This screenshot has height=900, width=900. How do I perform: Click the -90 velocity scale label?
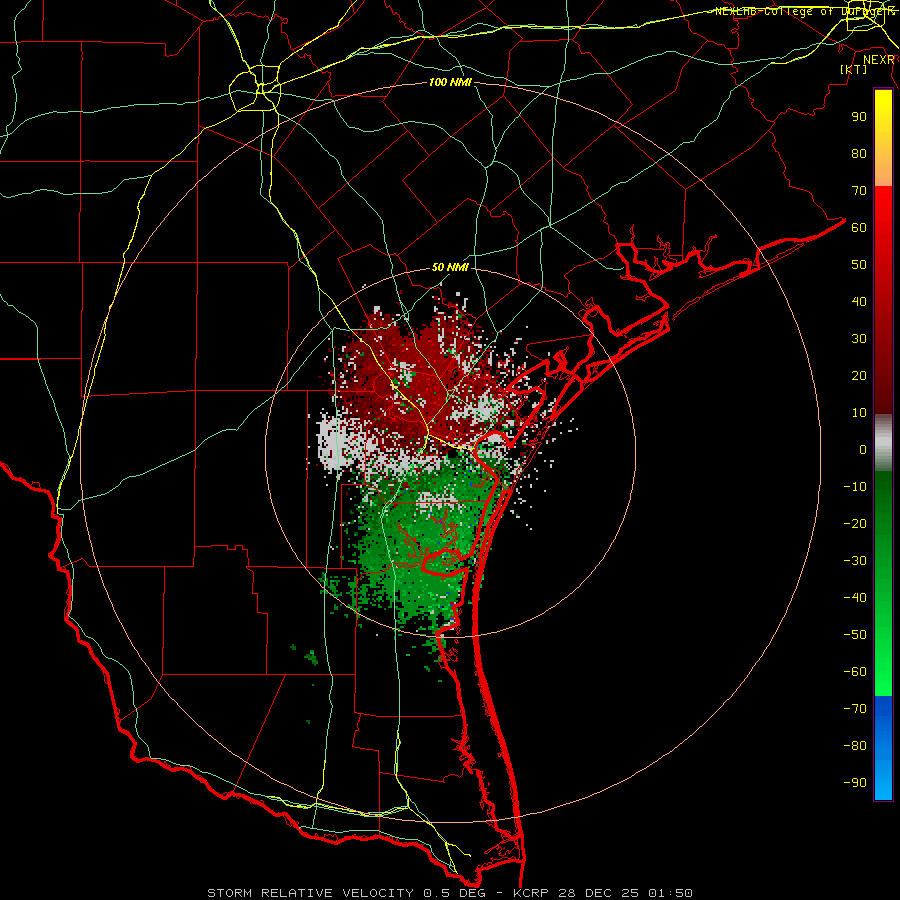coord(855,782)
